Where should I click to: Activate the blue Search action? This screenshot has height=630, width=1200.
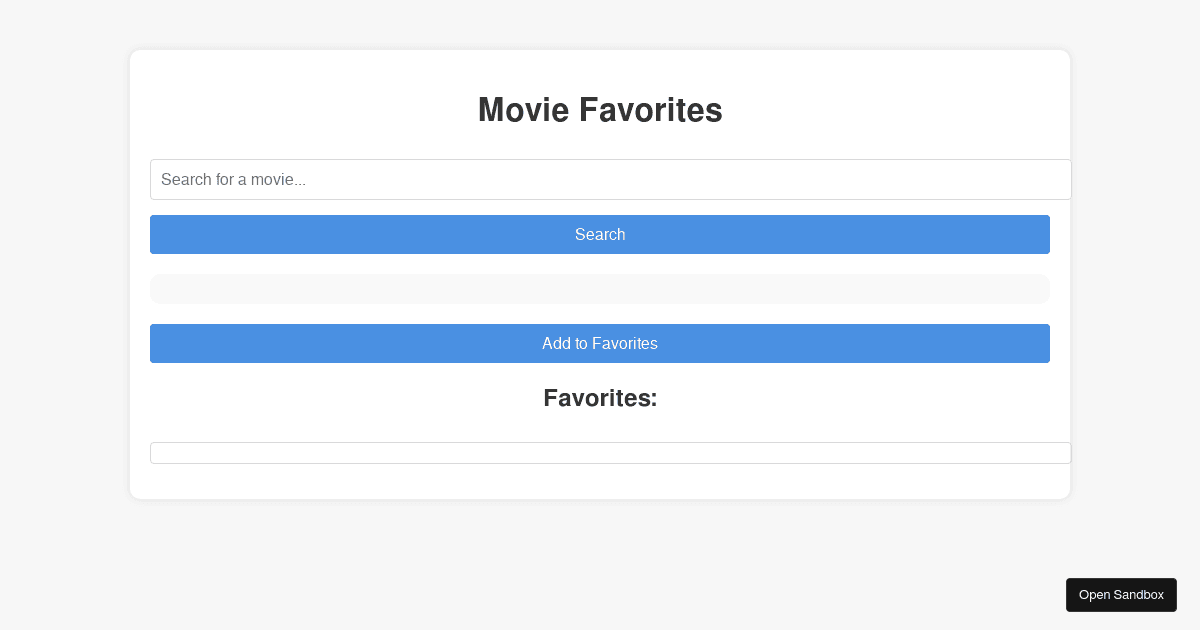click(600, 234)
